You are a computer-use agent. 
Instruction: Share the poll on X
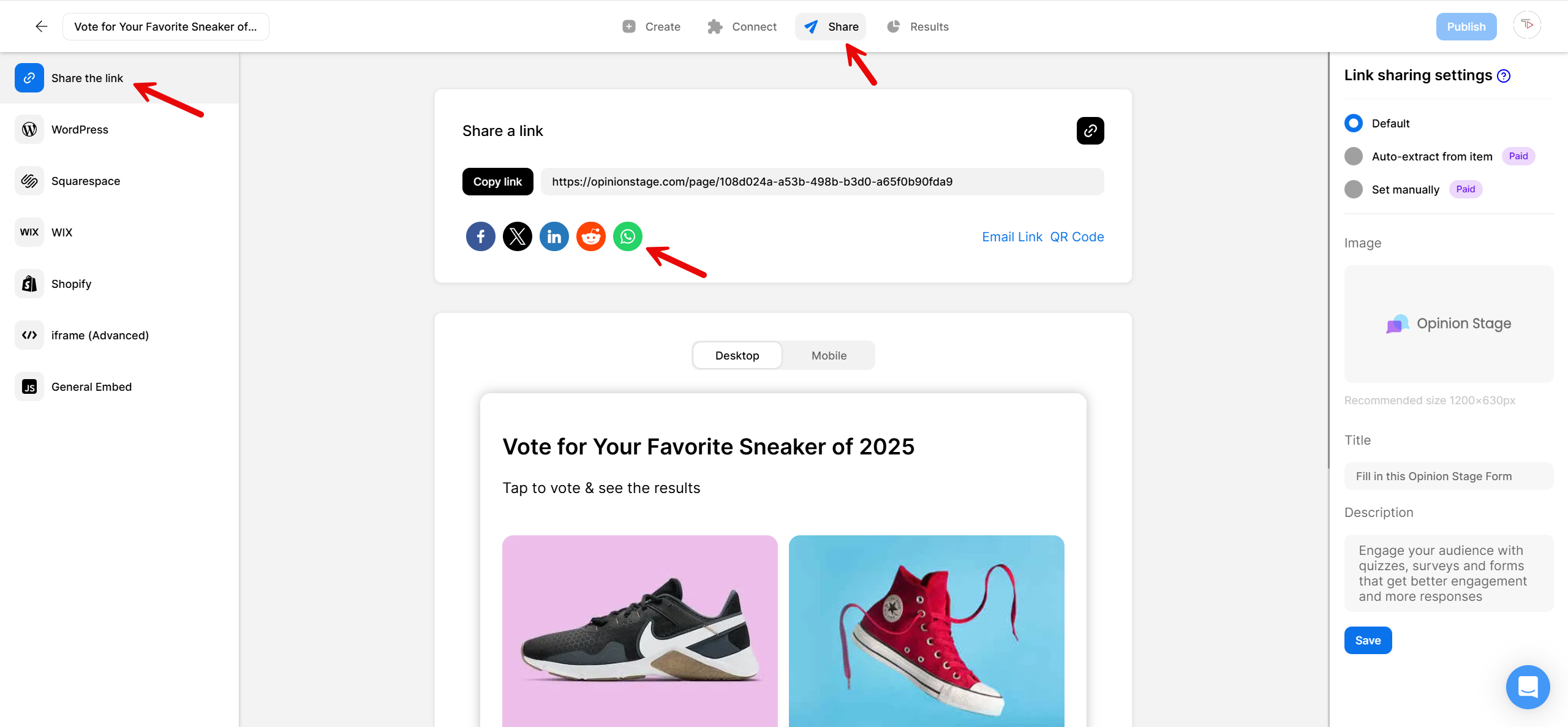coord(517,236)
